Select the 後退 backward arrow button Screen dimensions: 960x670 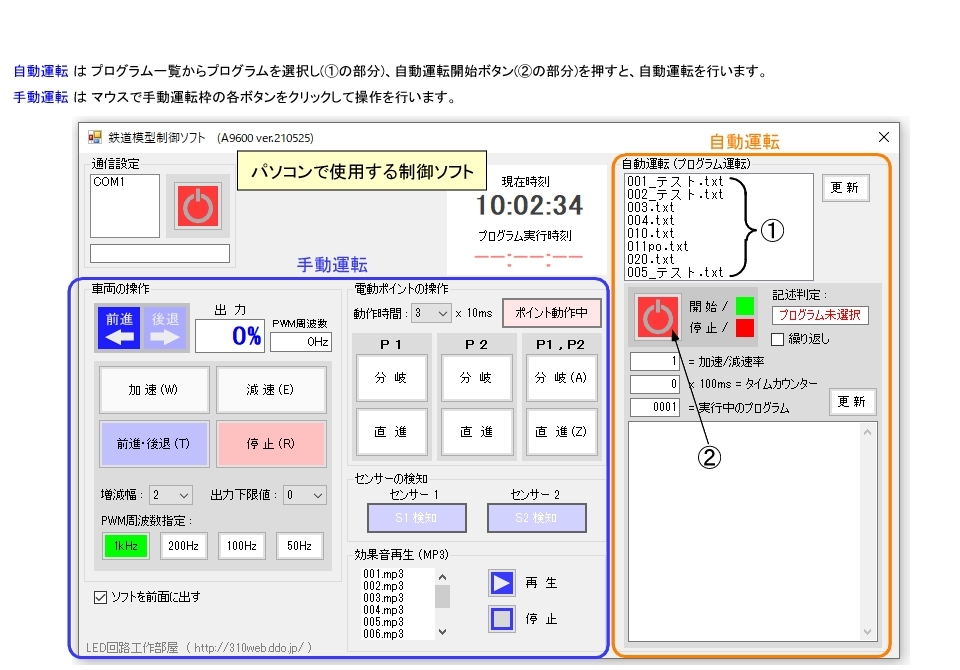(165, 328)
